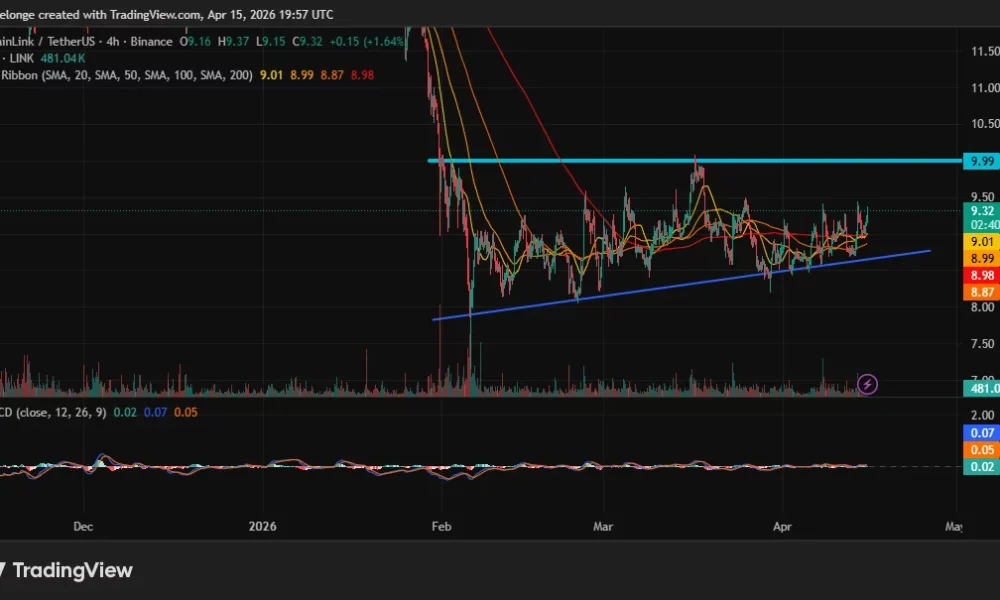Click the Mar label on the time axis
This screenshot has width=1000, height=600.
[603, 526]
